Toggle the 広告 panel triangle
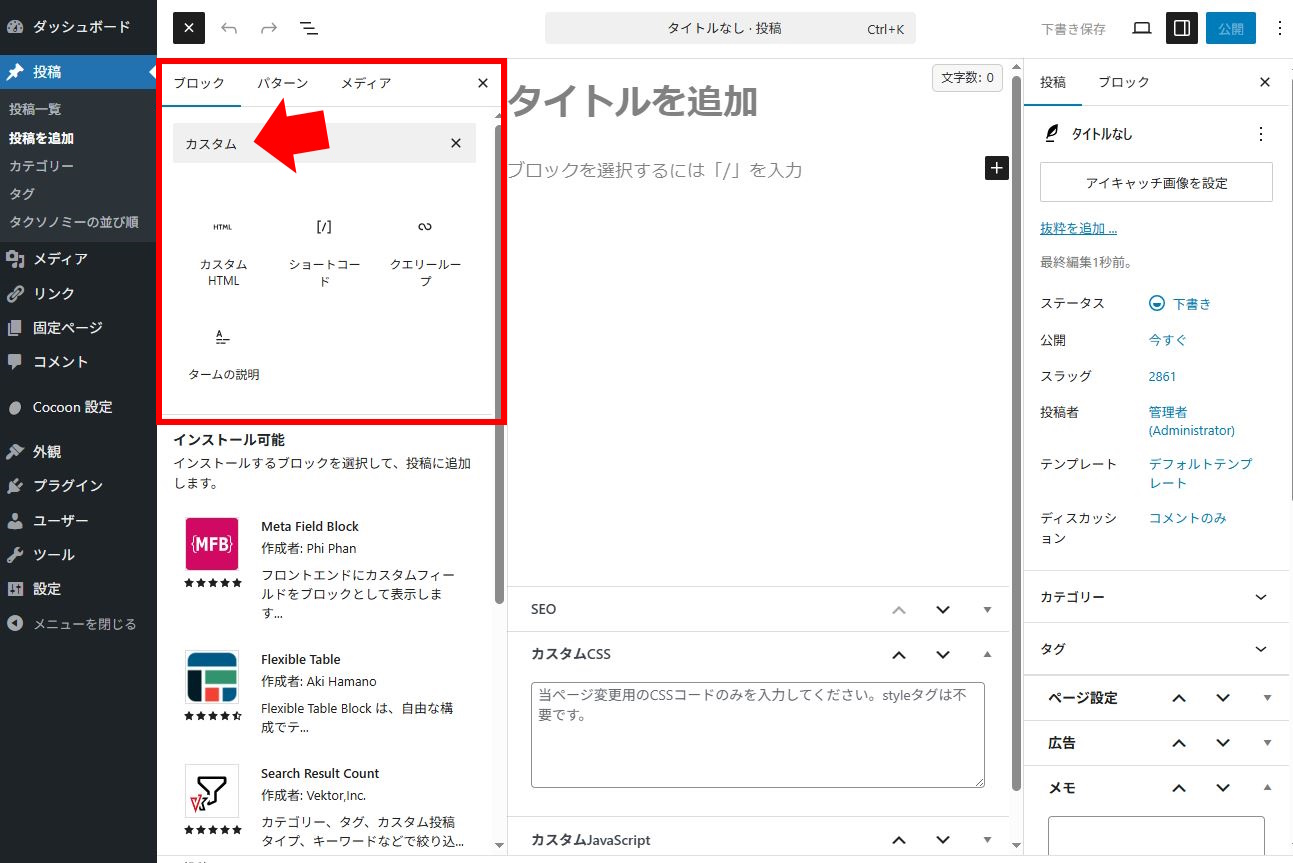Screen dimensions: 1293x863 (1267, 743)
